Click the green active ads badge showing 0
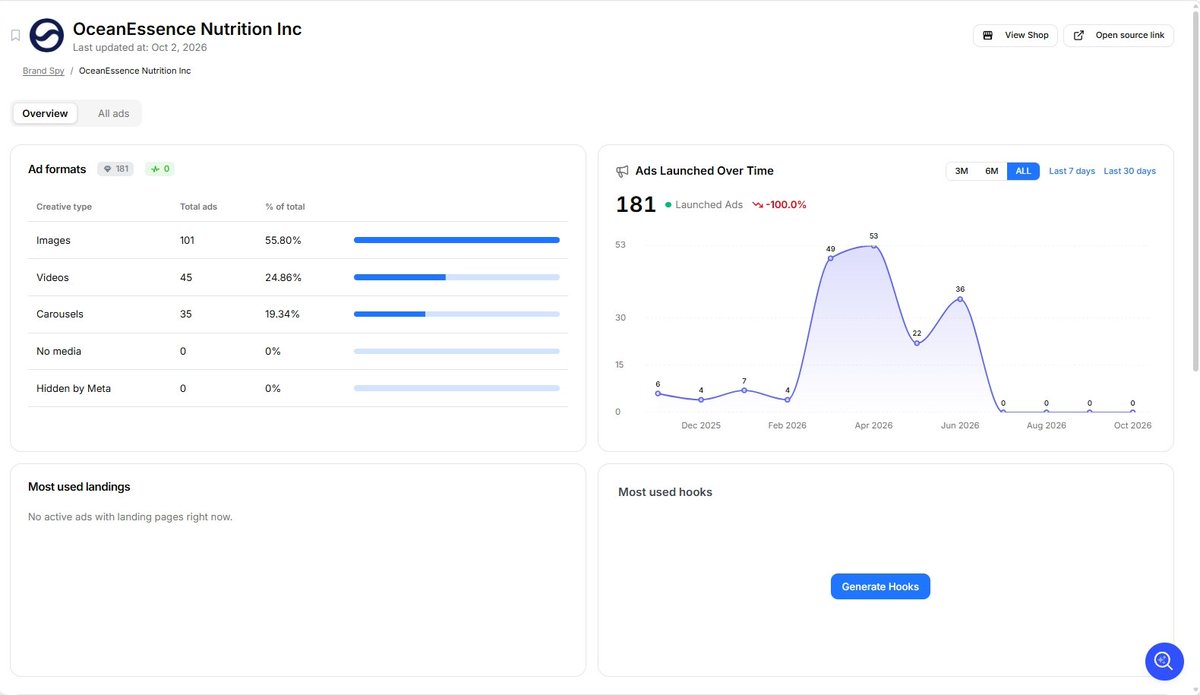The image size is (1200, 695). point(160,169)
